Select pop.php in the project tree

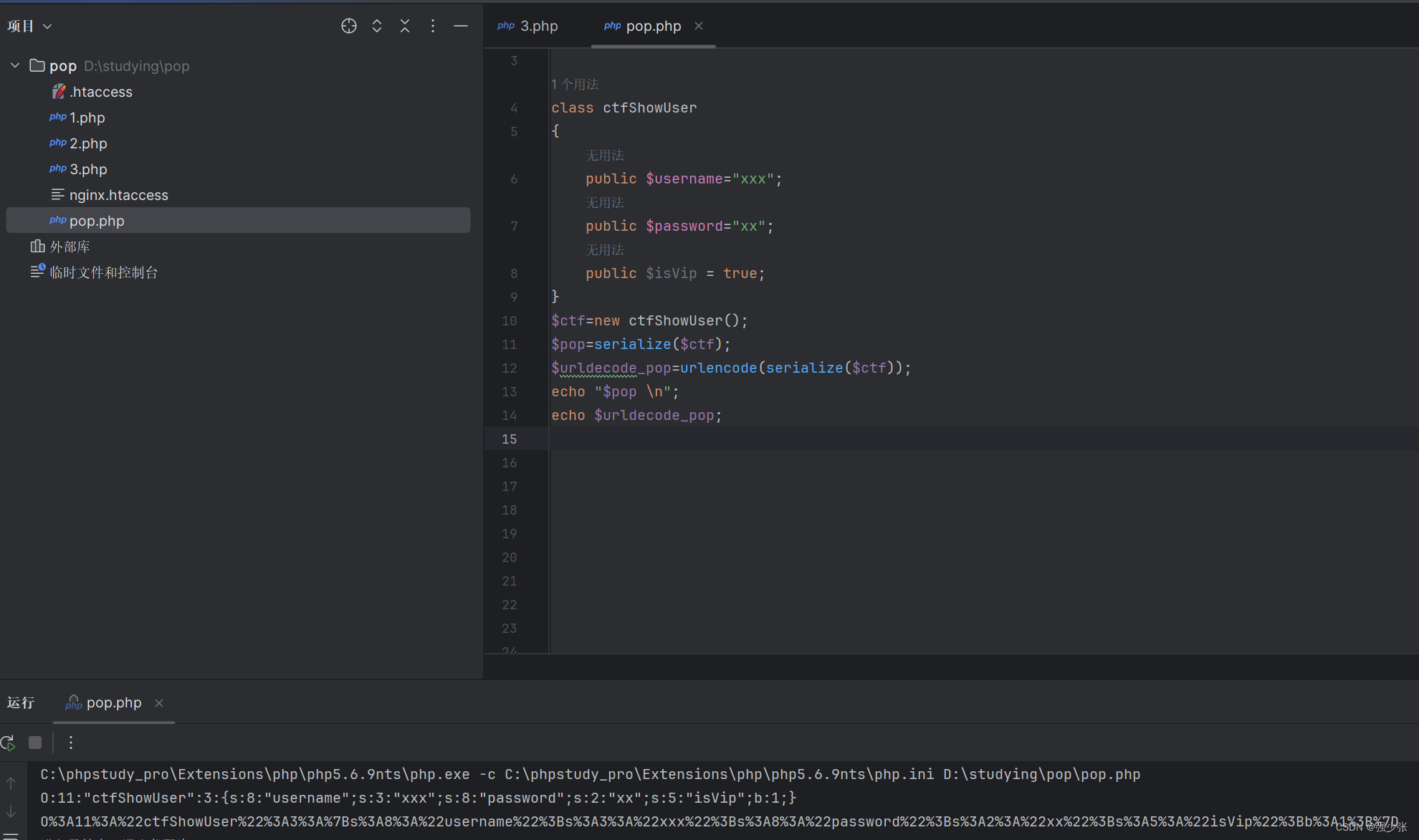238,221
